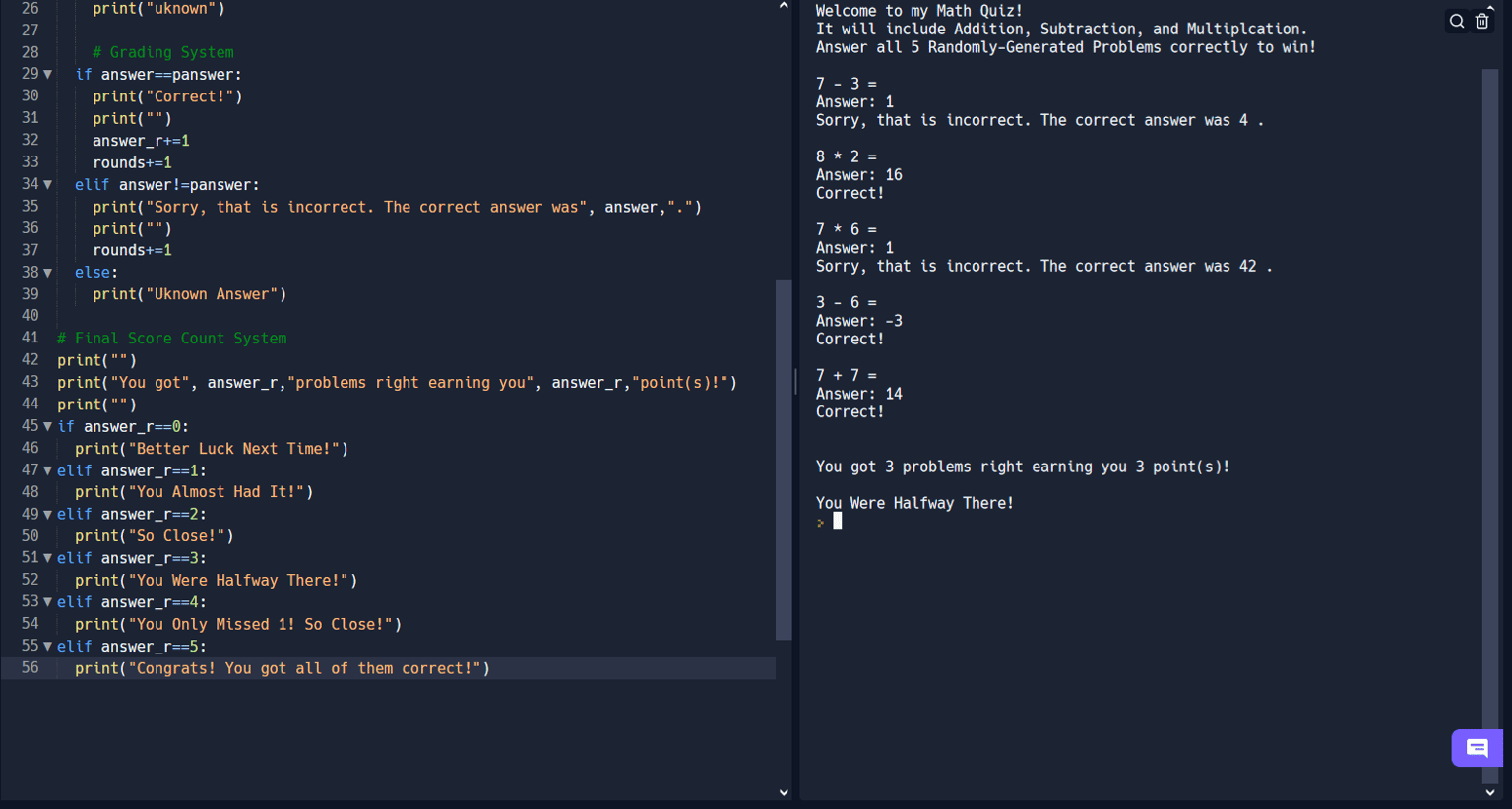1512x809 pixels.
Task: Fold the elif block at line 55
Action: coord(47,647)
